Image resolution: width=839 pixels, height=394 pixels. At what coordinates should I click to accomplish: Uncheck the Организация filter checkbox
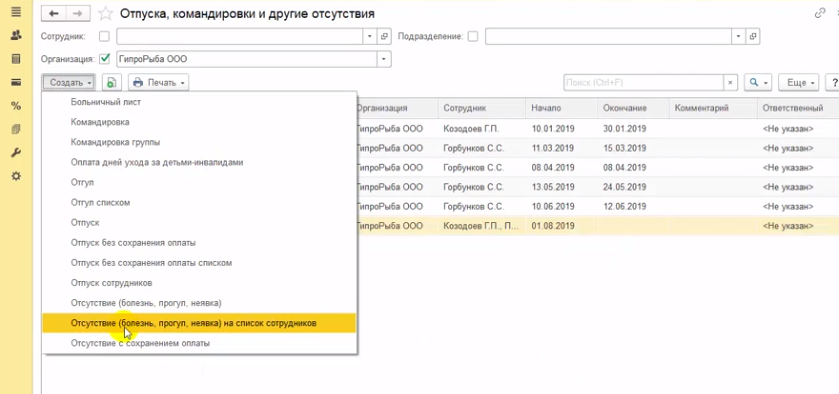click(x=104, y=58)
